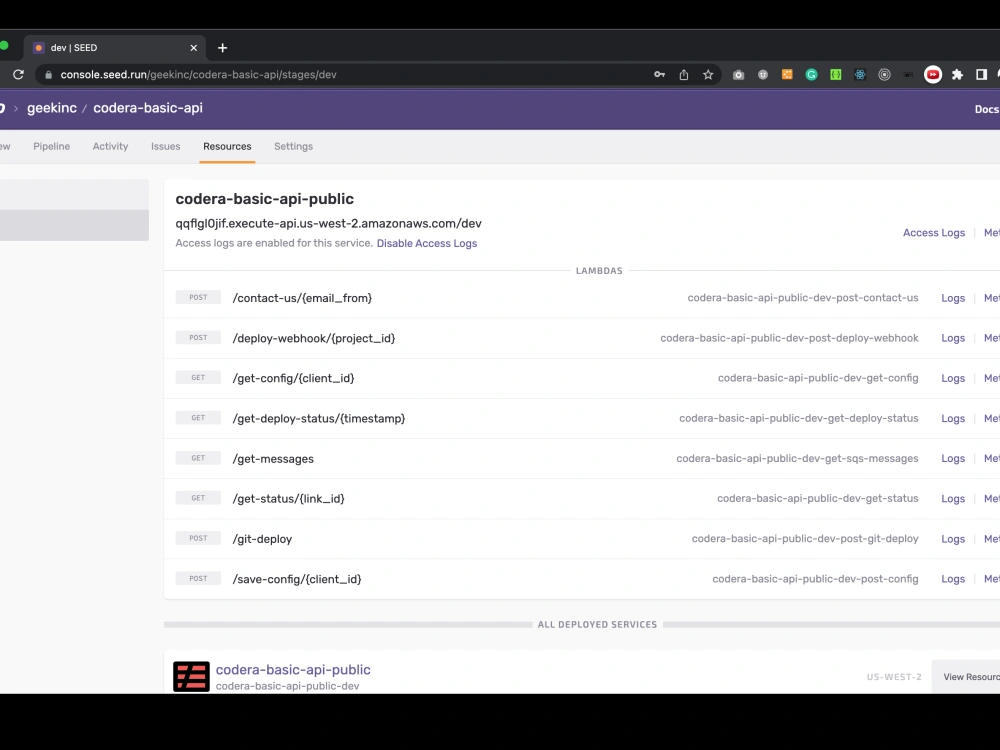Click the codera-basic-api-public heading
The image size is (1000, 750).
coord(265,199)
